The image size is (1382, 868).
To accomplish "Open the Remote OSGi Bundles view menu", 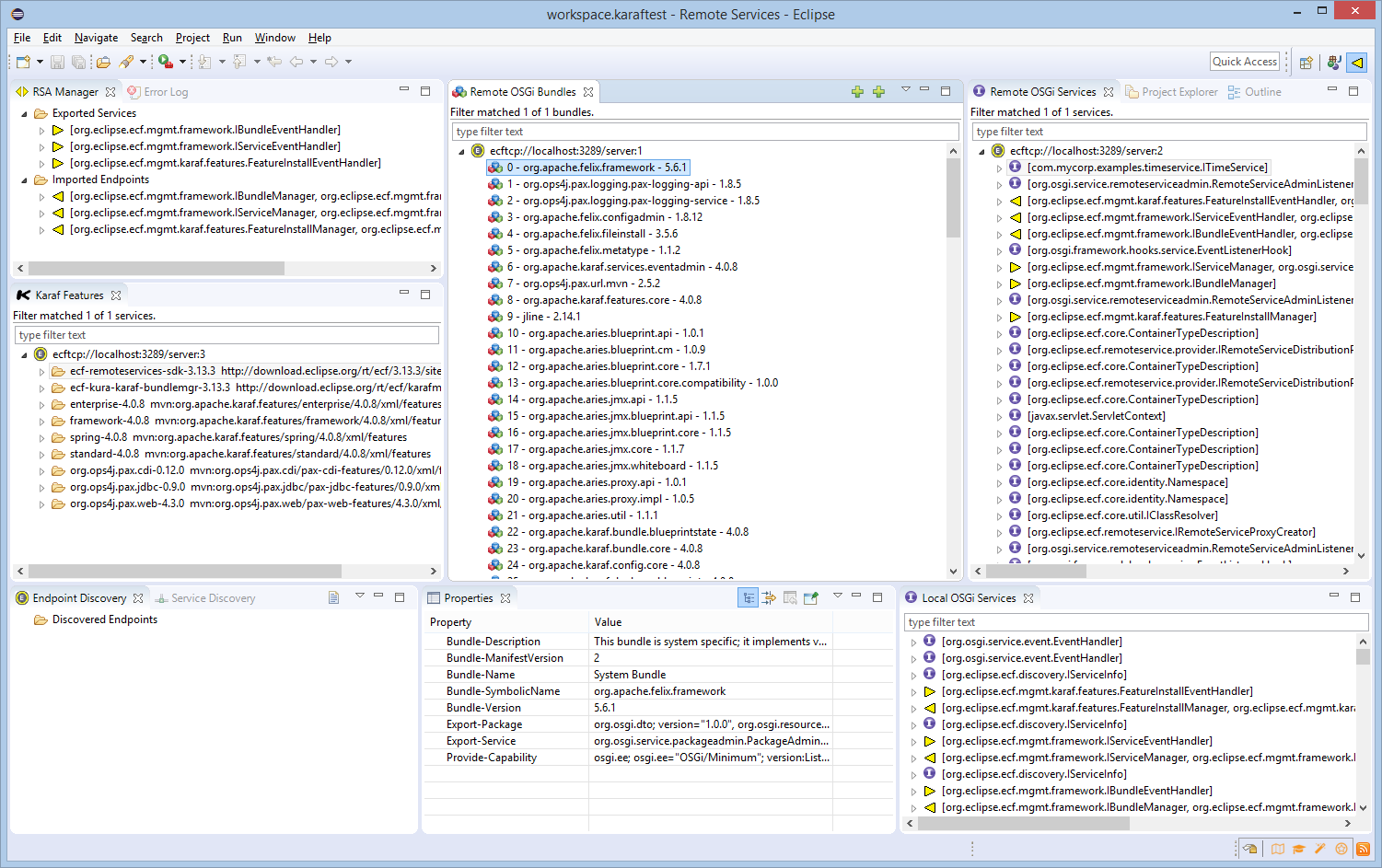I will 906,90.
